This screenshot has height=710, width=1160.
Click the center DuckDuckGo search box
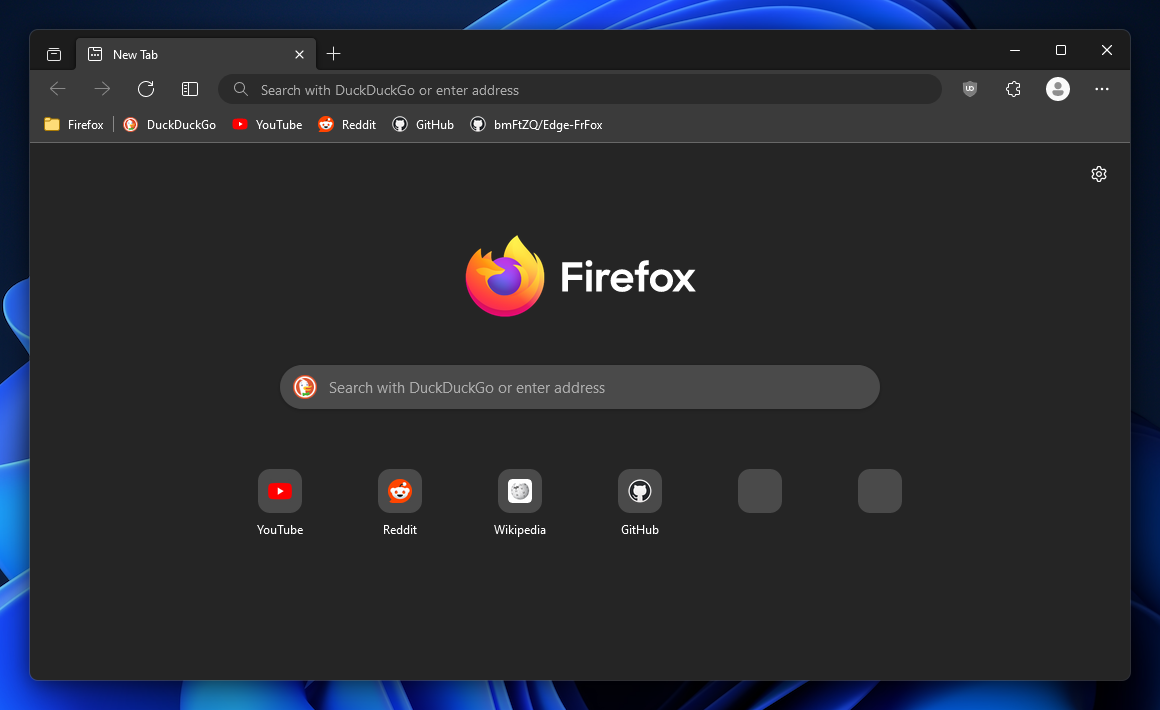pos(579,387)
